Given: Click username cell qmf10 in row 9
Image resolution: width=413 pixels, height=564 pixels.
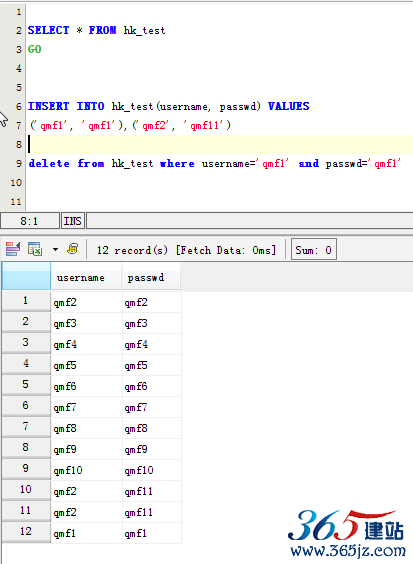Looking at the screenshot, I should [x=86, y=470].
